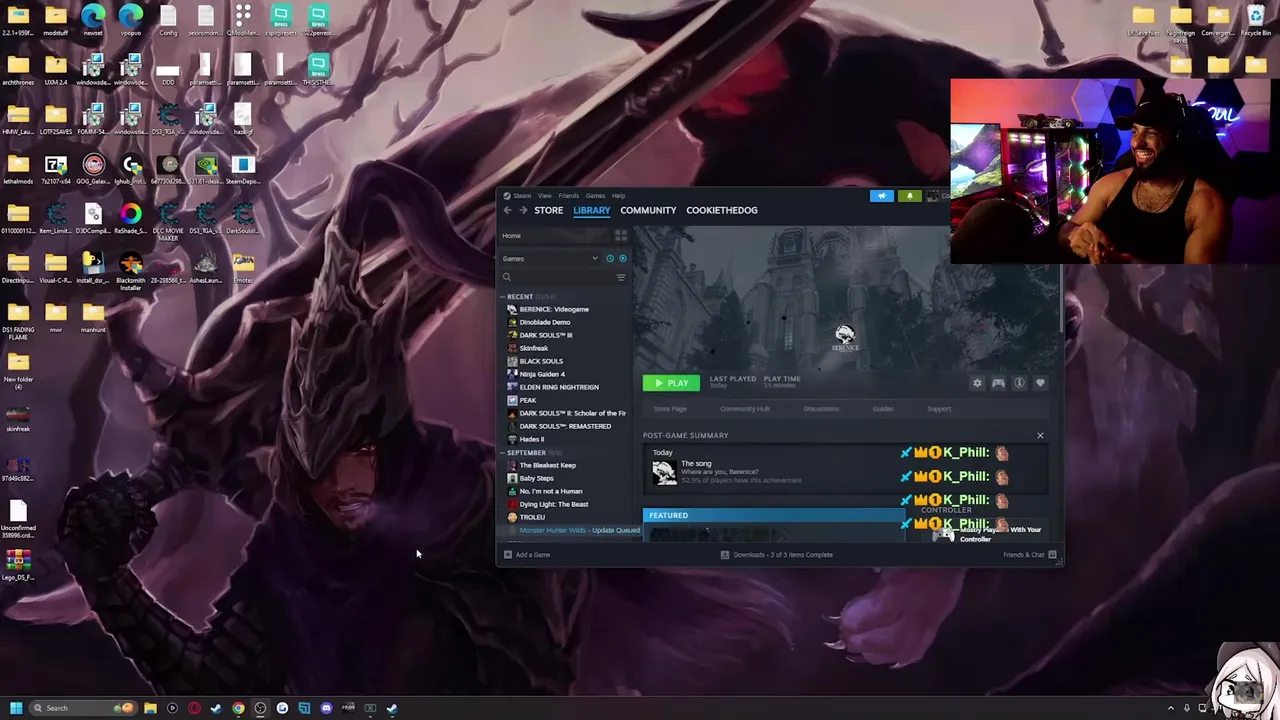The image size is (1280, 720).
Task: Open the game info icon
Action: [x=1019, y=383]
